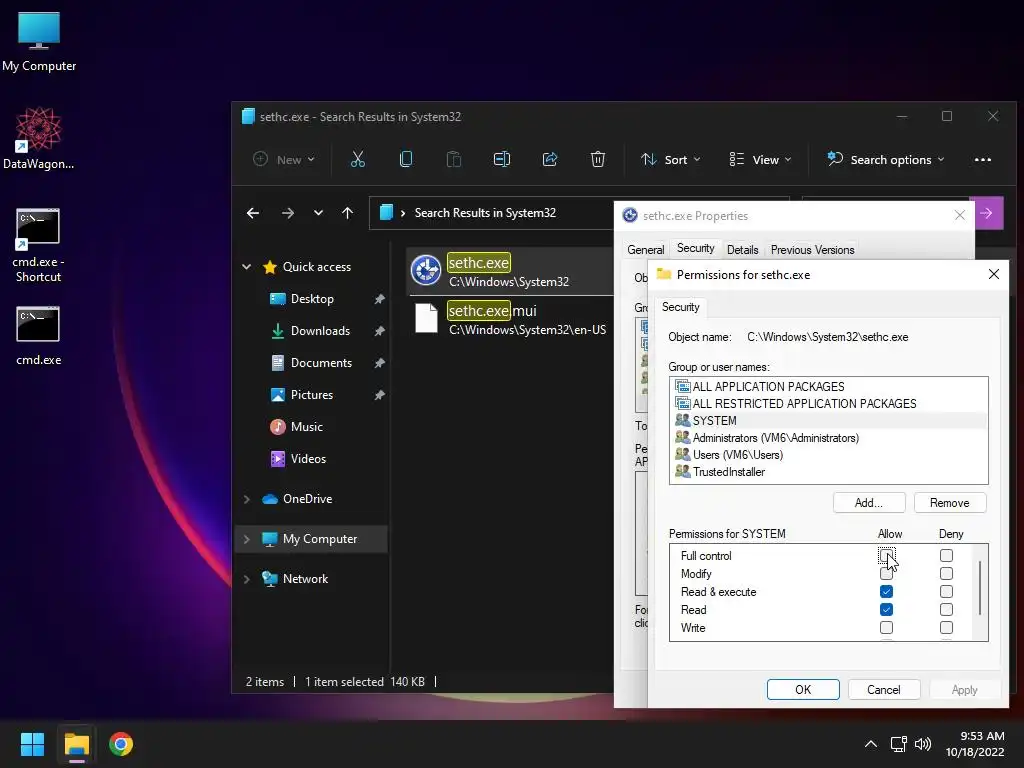Switch to the General tab in Properties
Image resolution: width=1024 pixels, height=768 pixels.
[x=645, y=250]
